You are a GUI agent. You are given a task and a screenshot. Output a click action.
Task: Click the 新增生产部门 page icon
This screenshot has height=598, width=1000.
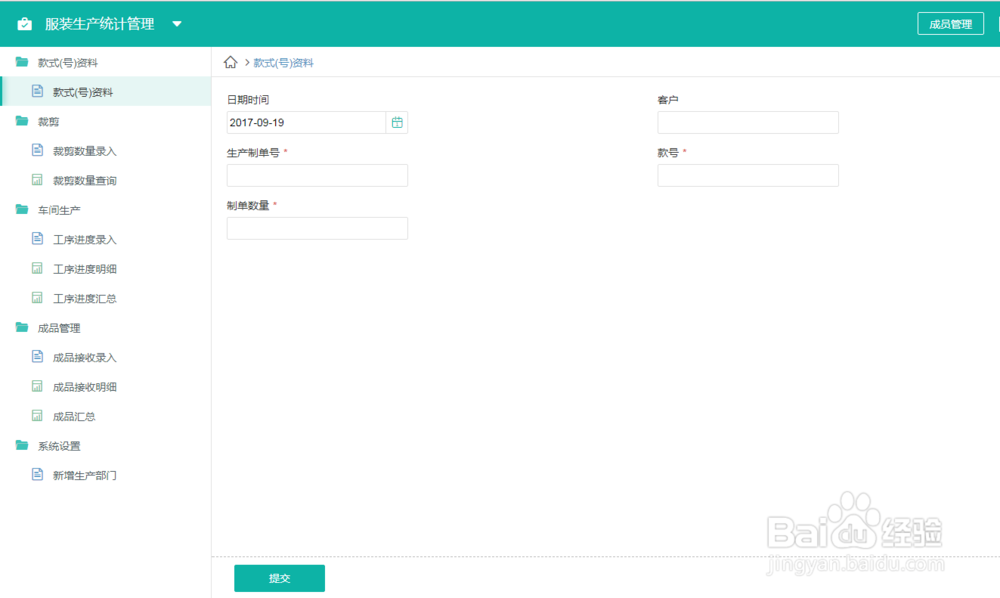coord(37,475)
